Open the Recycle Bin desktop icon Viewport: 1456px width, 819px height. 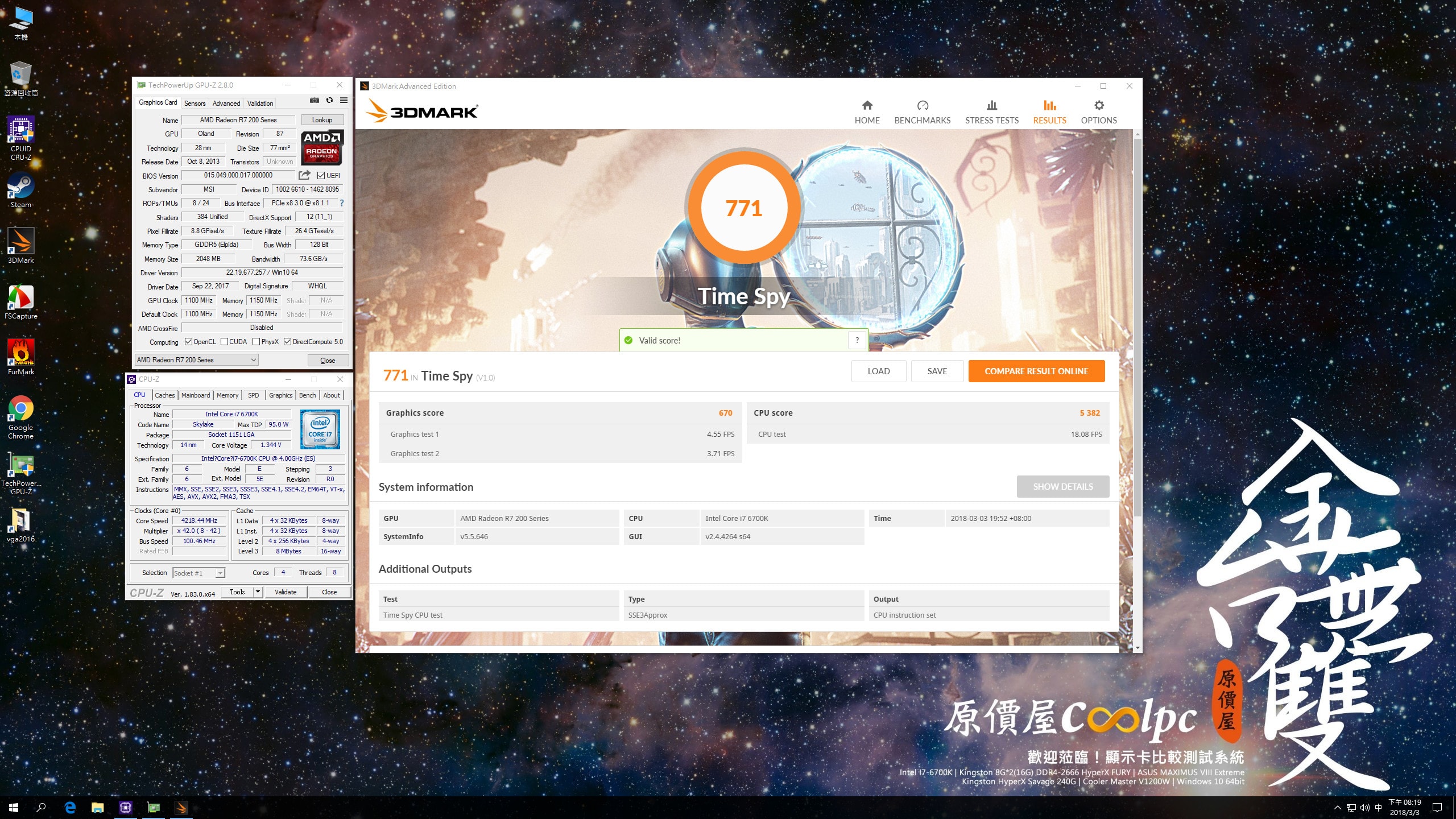pyautogui.click(x=21, y=78)
